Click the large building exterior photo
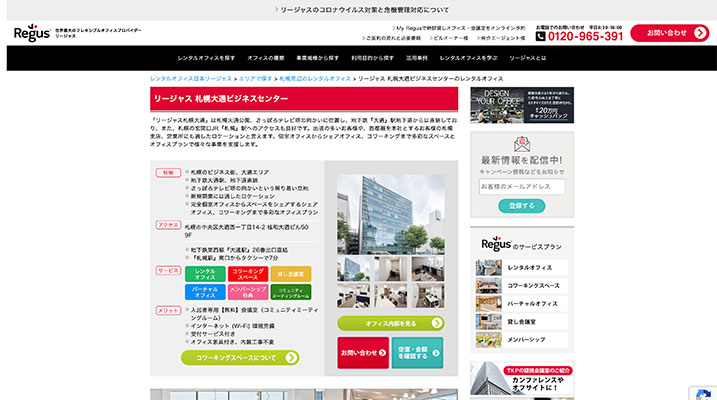This screenshot has height=400, width=717. tap(391, 214)
